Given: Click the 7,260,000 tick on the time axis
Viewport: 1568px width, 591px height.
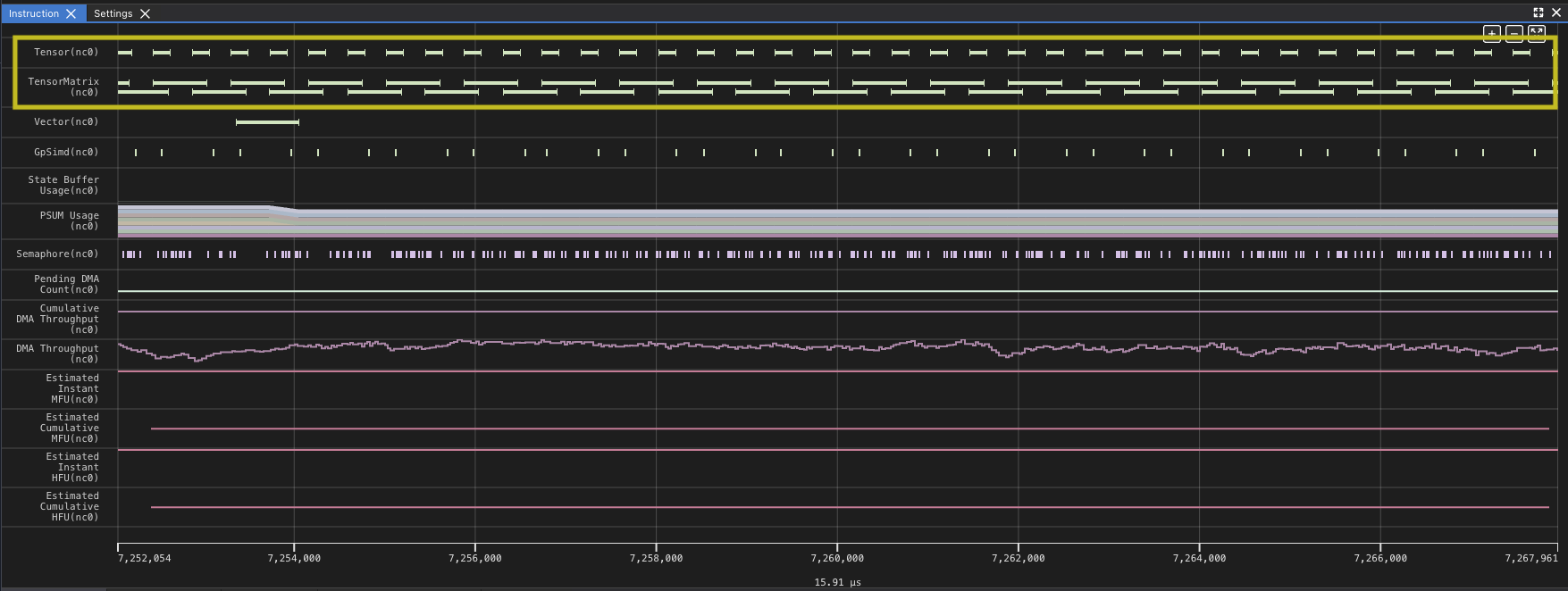Looking at the screenshot, I should coord(837,558).
